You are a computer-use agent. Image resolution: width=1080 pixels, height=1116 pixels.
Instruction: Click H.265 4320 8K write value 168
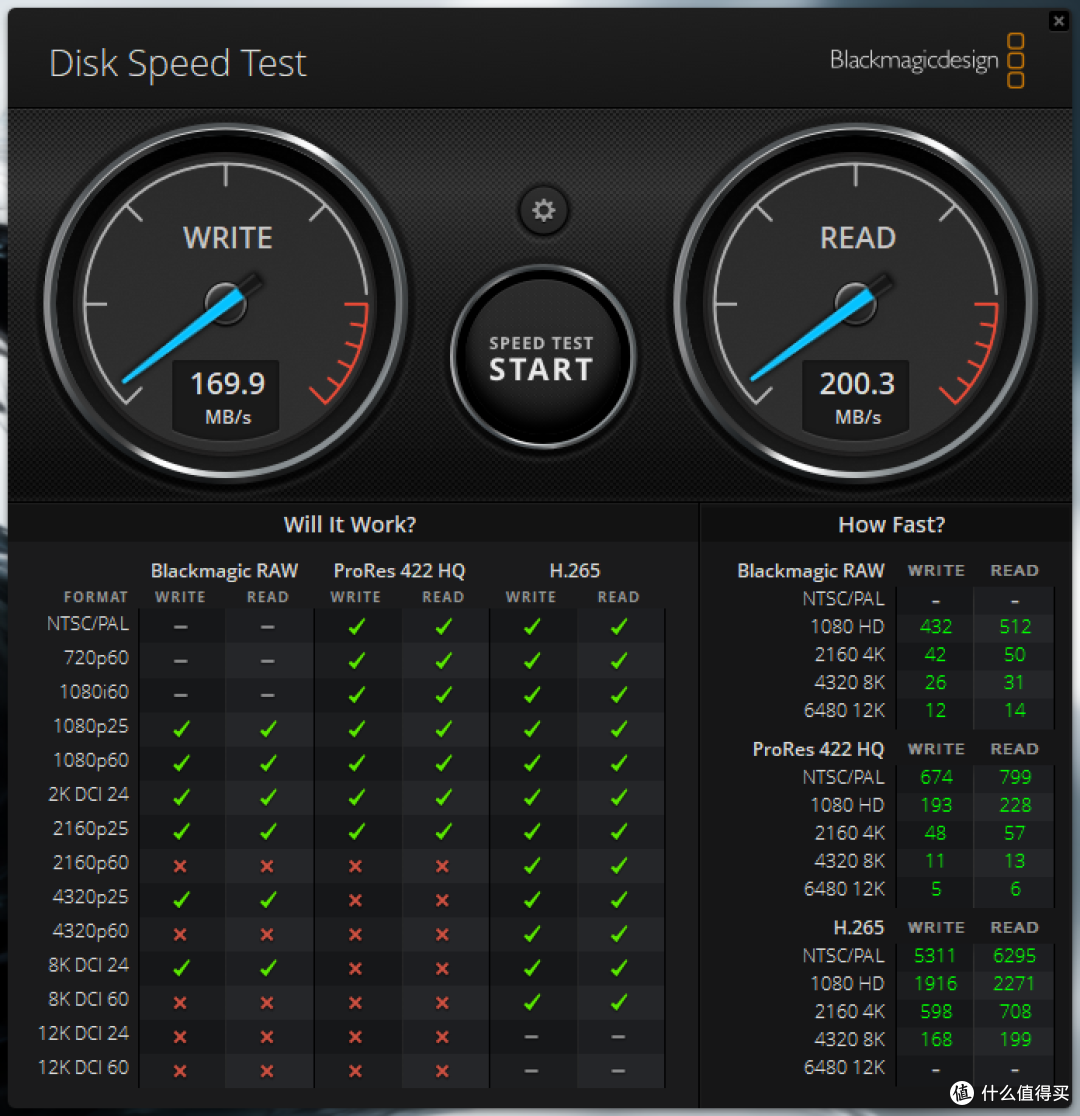[935, 1039]
